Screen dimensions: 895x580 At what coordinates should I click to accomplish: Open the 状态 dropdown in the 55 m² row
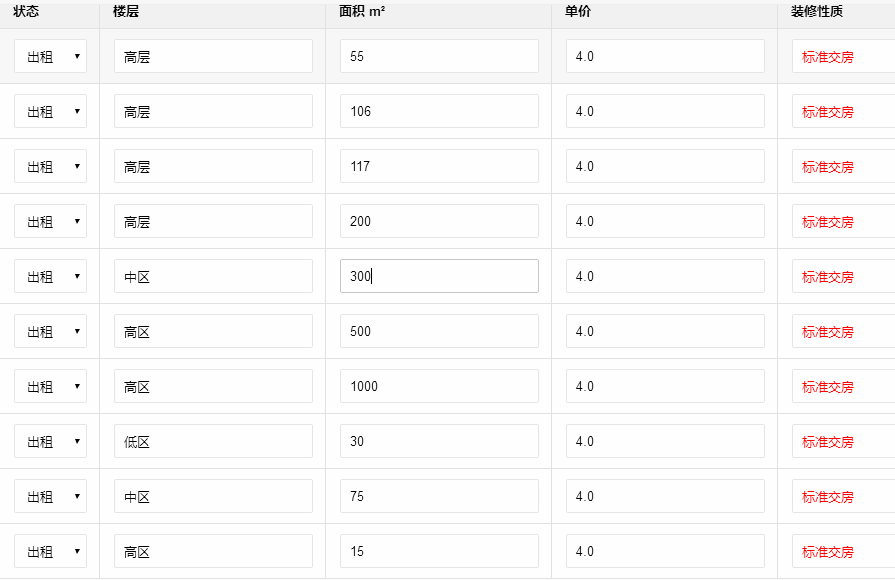coord(50,57)
